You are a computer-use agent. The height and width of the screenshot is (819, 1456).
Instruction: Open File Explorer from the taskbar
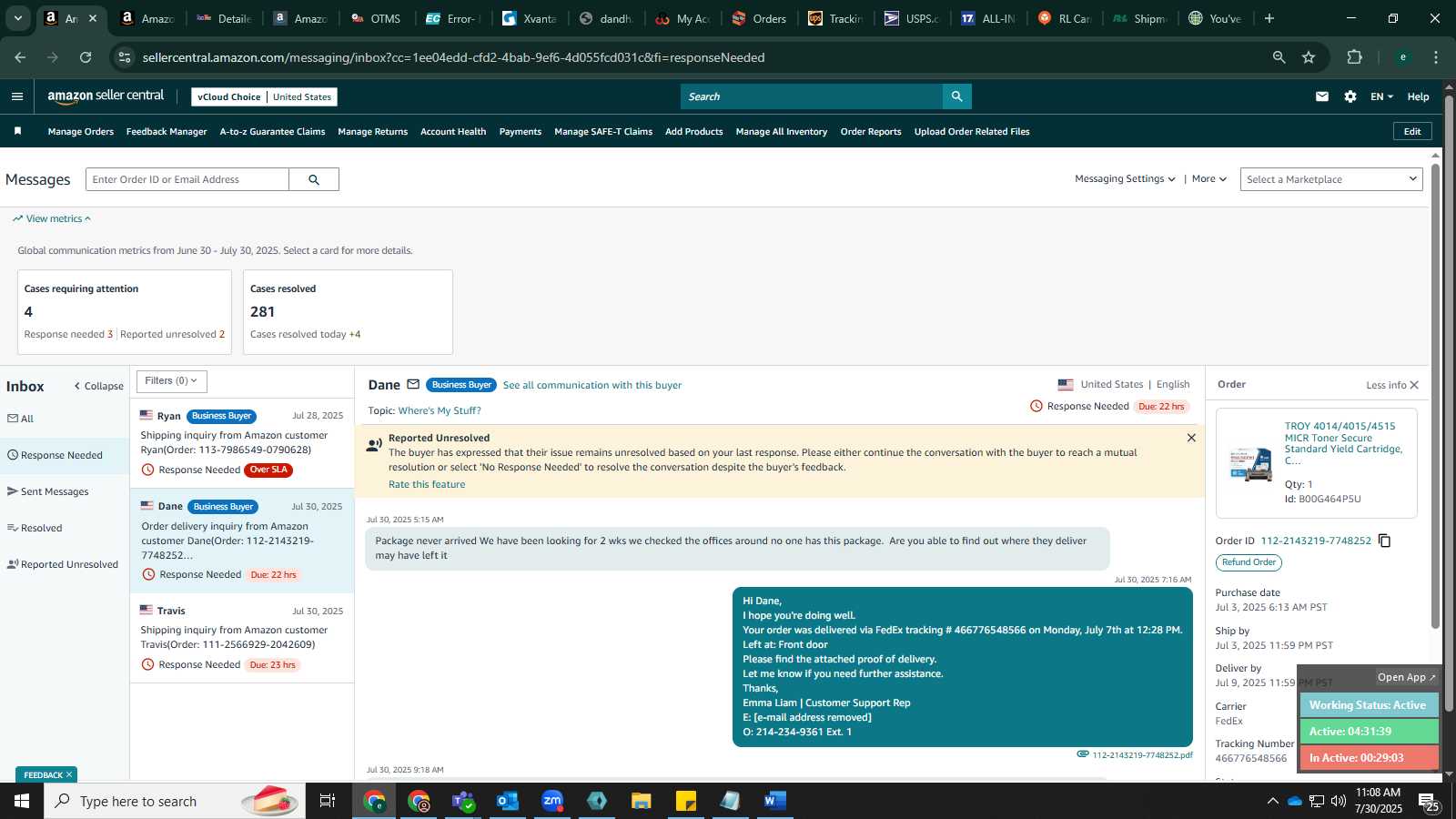[x=642, y=801]
